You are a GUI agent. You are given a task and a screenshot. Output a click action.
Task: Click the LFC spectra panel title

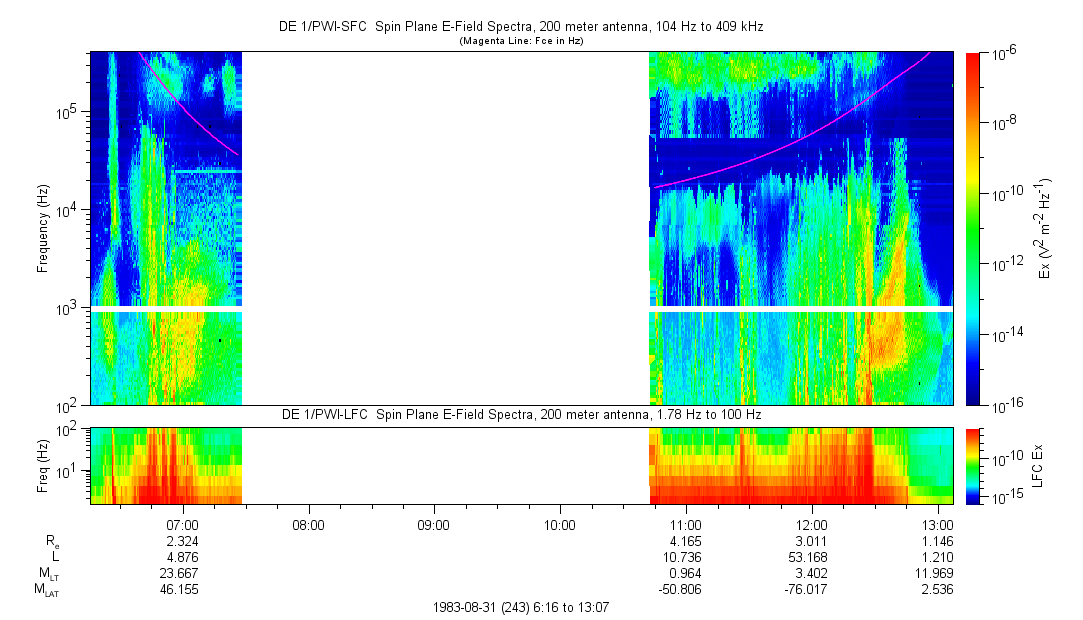[x=520, y=414]
